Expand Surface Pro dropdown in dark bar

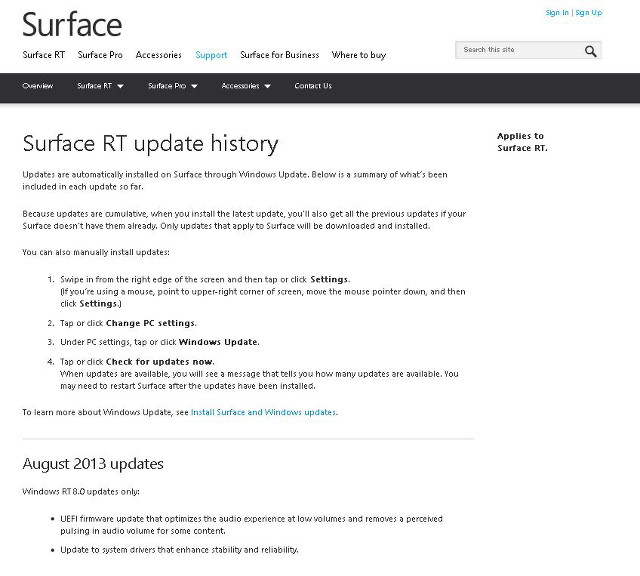click(173, 86)
